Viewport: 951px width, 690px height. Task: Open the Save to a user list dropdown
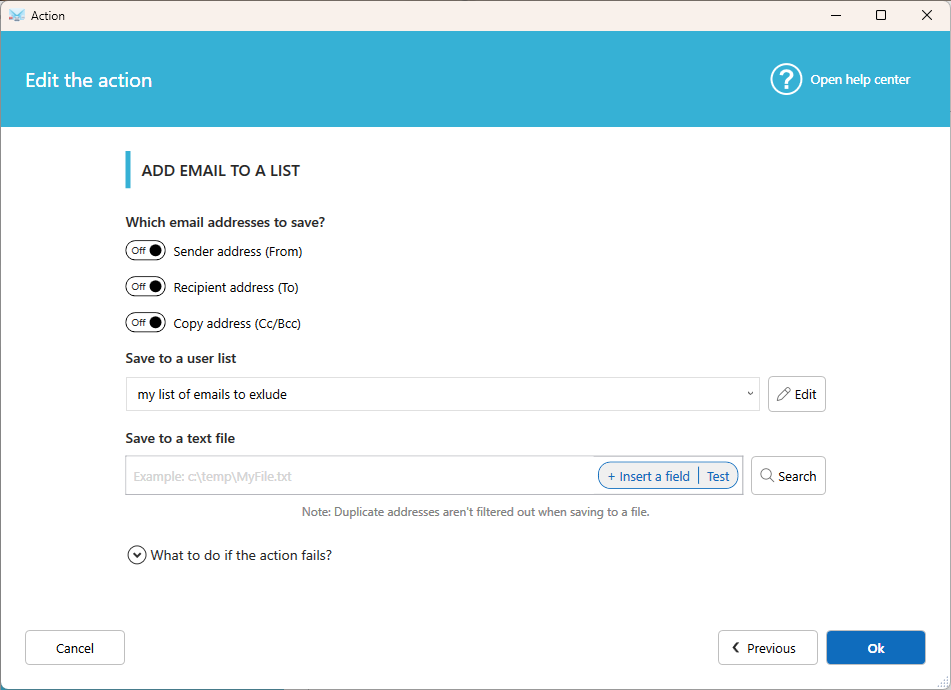(442, 394)
